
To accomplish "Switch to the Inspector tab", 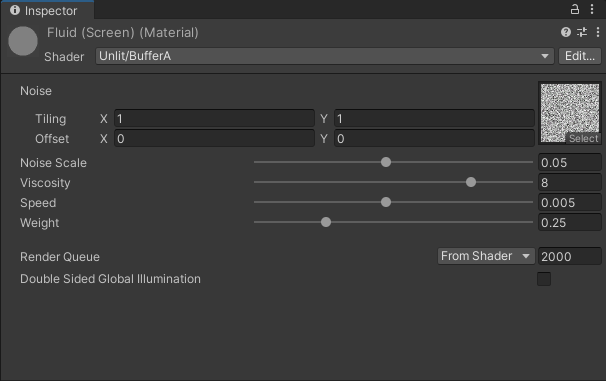I will click(x=47, y=10).
